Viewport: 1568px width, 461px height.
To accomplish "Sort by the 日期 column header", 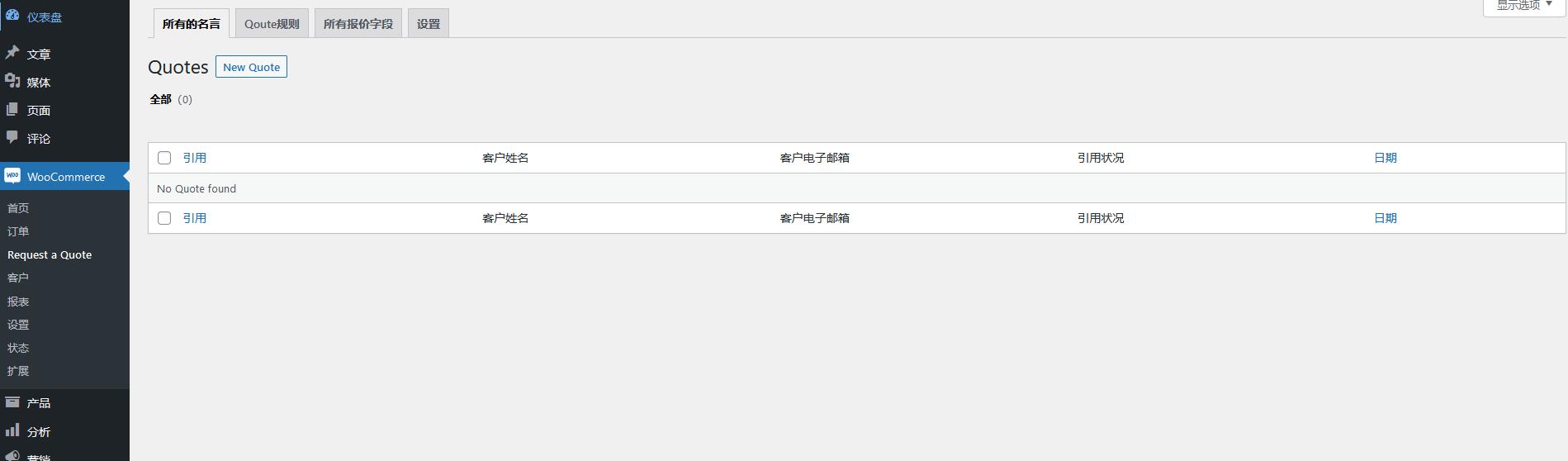I will pos(1385,158).
